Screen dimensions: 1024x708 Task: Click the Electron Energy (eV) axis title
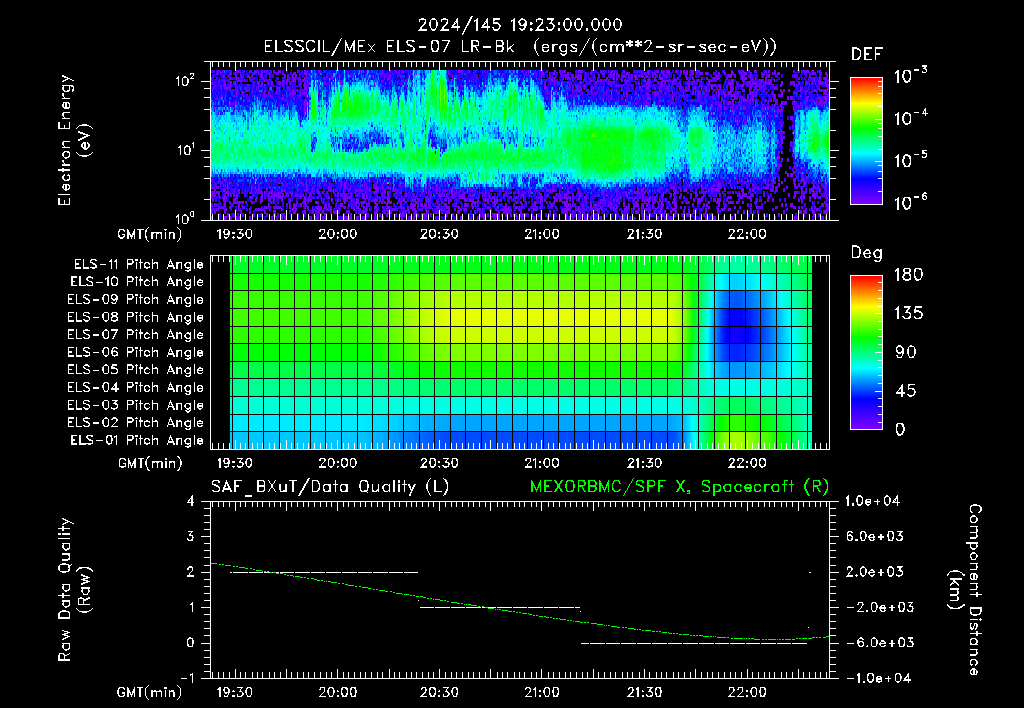coord(74,140)
